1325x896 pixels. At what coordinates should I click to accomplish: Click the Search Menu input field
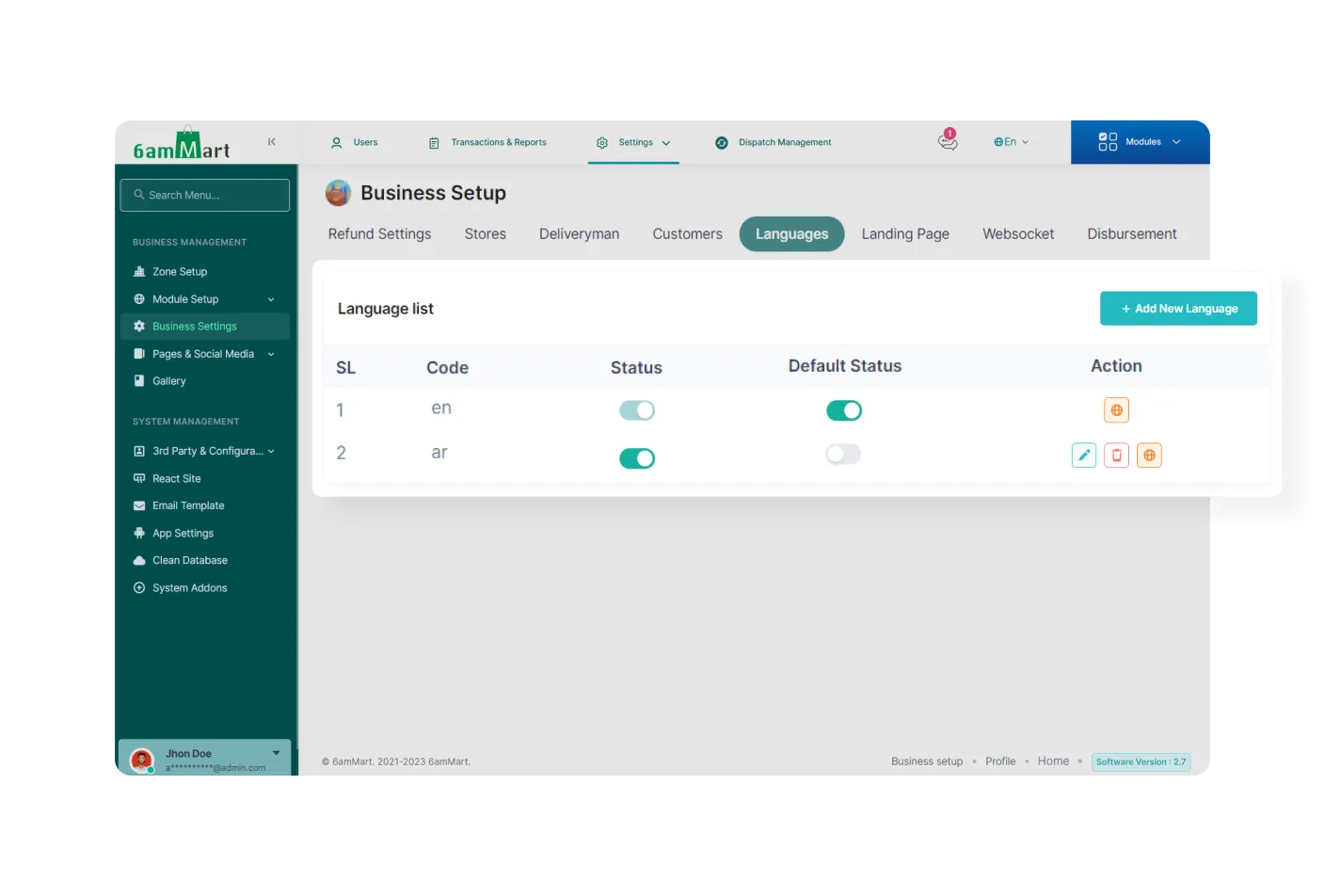tap(205, 196)
